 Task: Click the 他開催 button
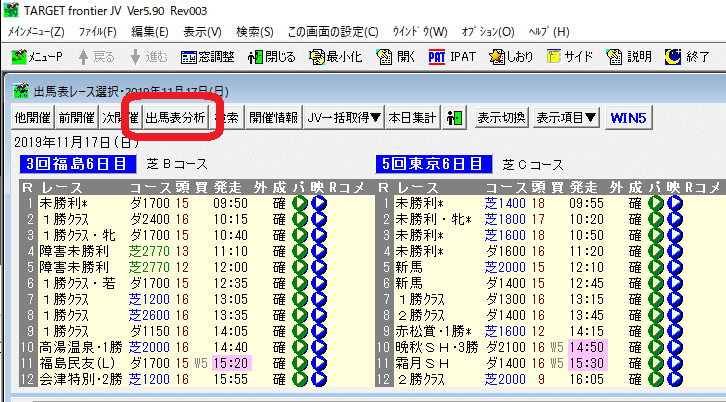(x=33, y=118)
